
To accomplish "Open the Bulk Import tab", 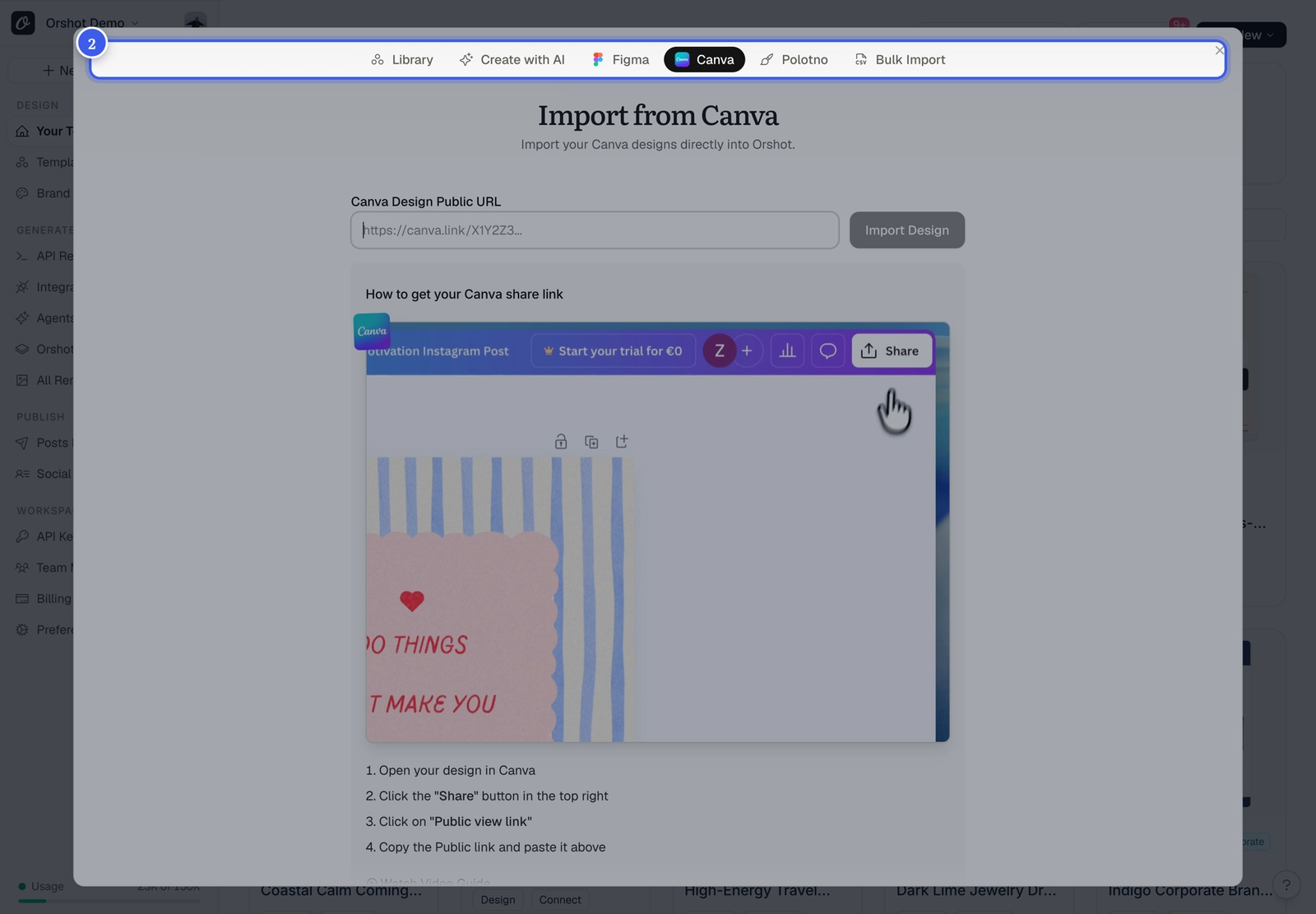I will point(900,59).
